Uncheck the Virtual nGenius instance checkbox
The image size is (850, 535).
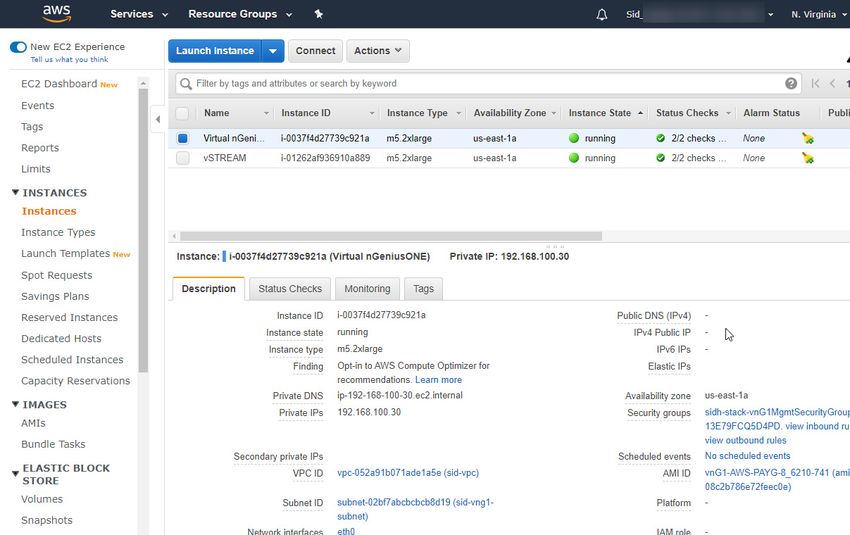pyautogui.click(x=183, y=138)
